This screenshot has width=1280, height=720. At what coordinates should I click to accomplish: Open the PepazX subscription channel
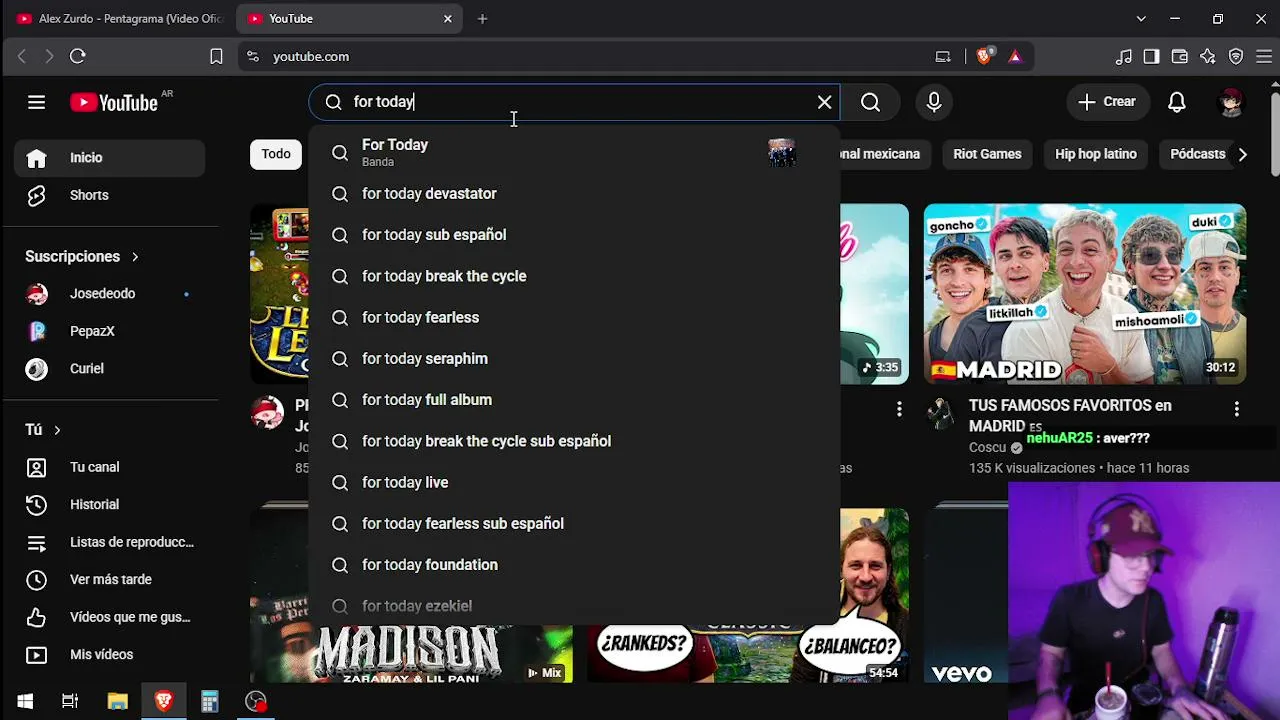pos(109,331)
